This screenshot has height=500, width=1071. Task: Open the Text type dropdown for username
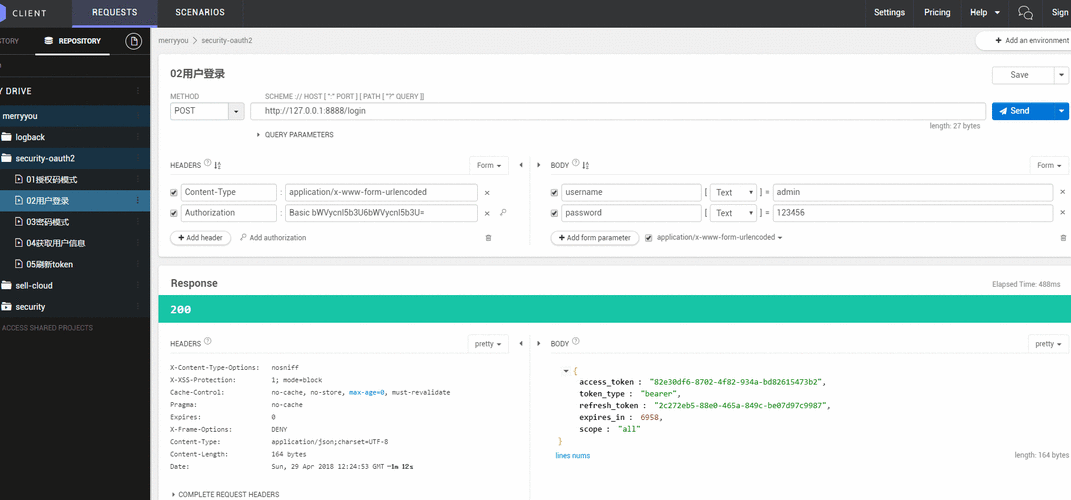734,192
